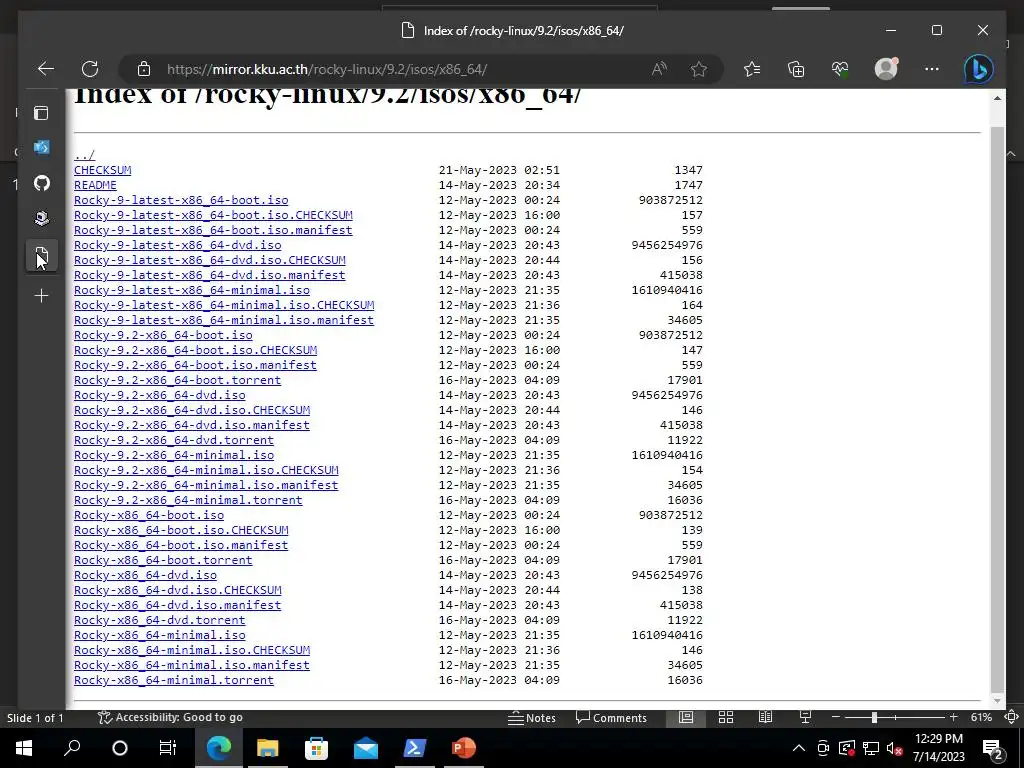This screenshot has width=1024, height=768.
Task: Open PowerShell from the taskbar
Action: tap(415, 748)
